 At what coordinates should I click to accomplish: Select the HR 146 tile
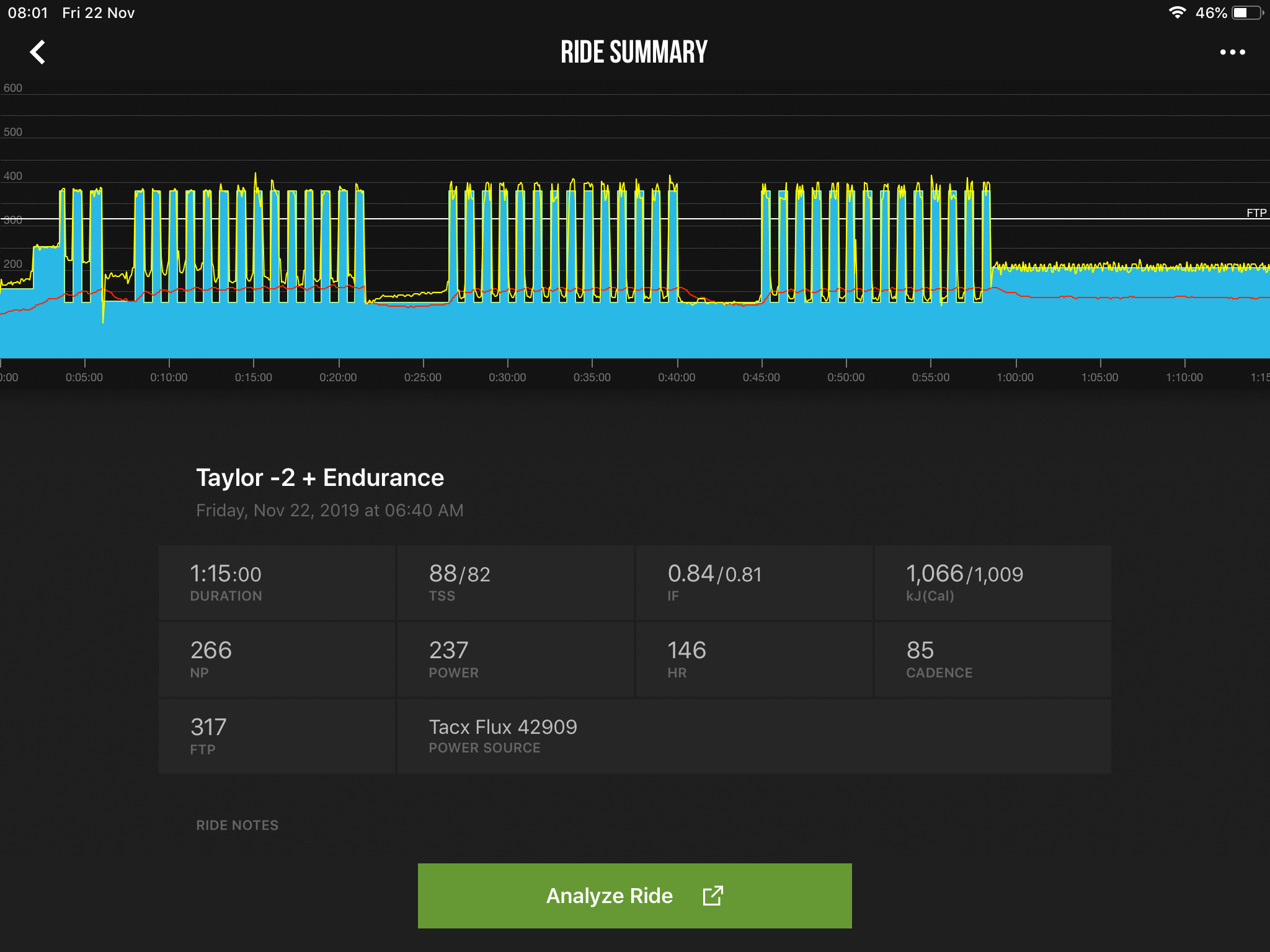754,659
